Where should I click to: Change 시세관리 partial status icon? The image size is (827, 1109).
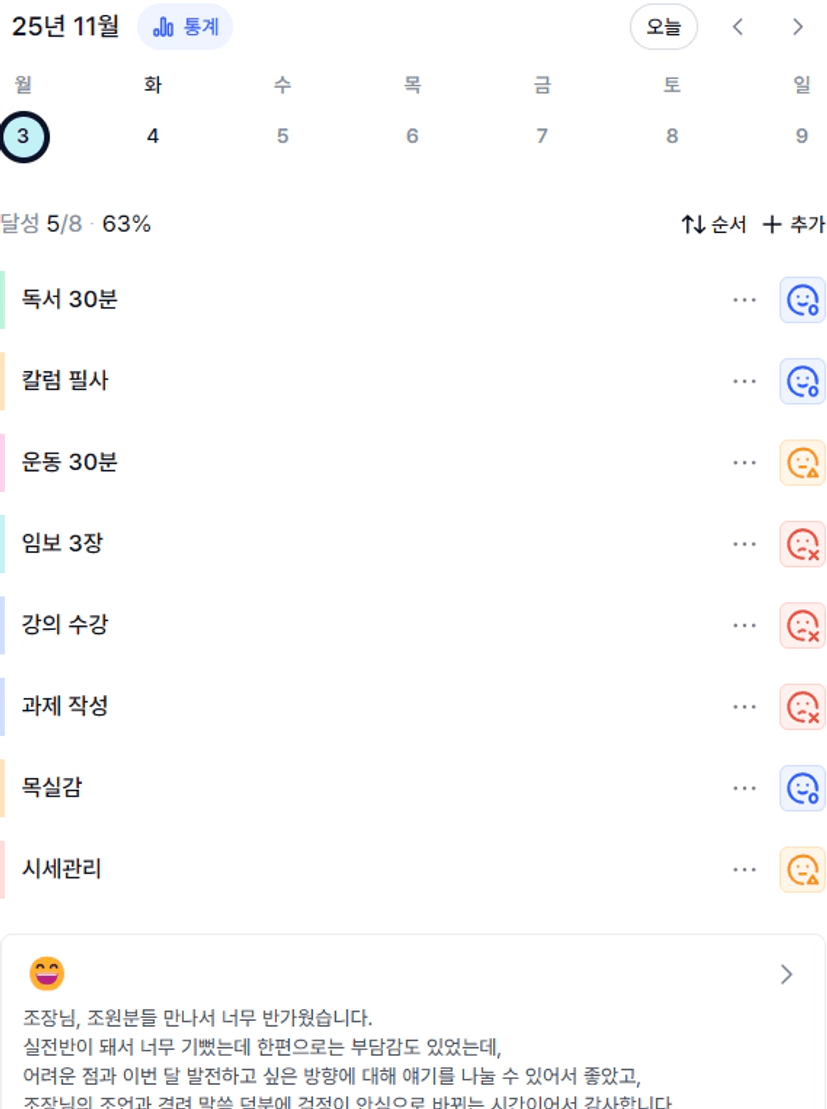click(802, 869)
